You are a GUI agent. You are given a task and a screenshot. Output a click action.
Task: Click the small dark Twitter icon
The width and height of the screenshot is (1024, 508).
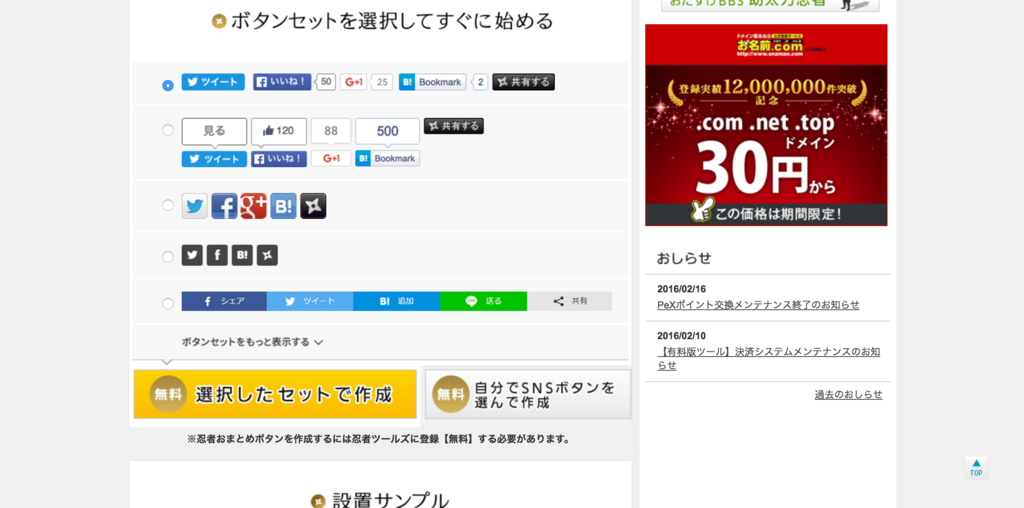(192, 255)
